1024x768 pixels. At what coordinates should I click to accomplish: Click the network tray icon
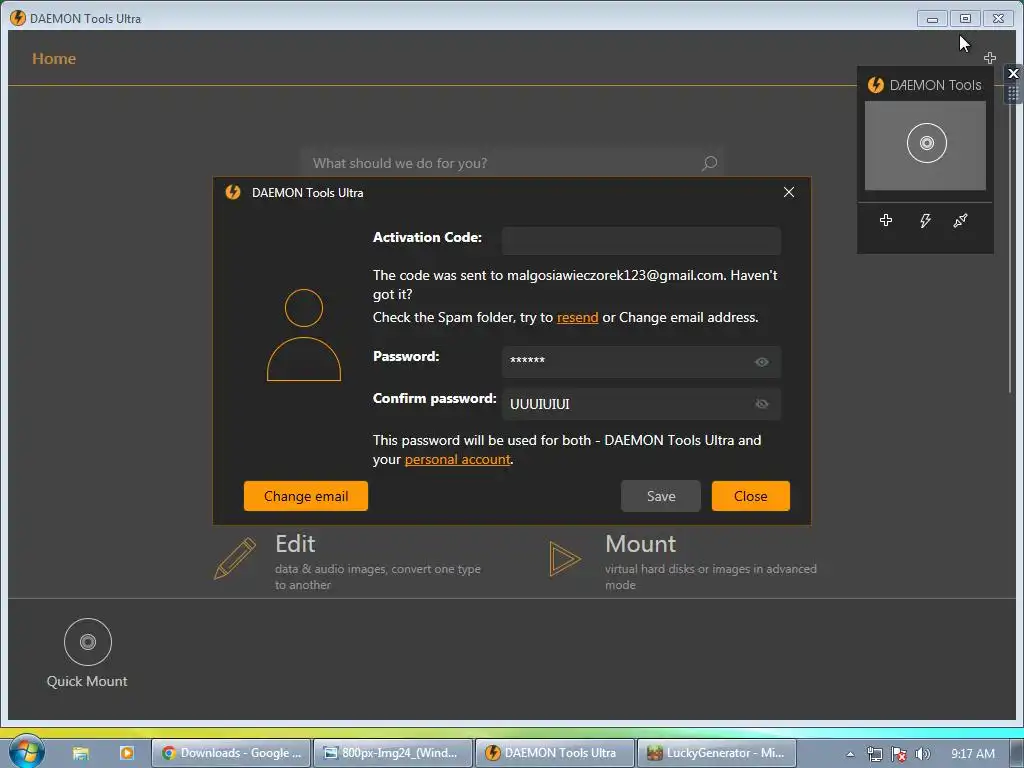coord(874,754)
